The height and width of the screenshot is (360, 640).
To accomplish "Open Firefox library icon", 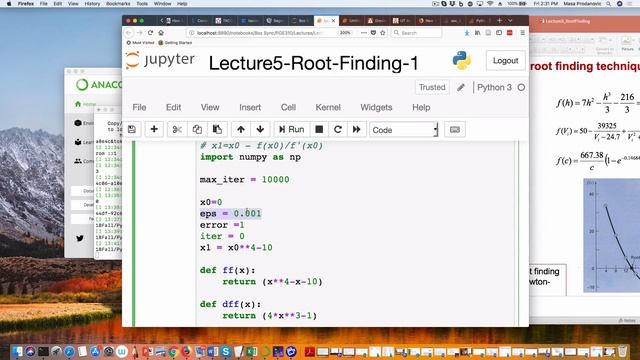I will click(x=477, y=33).
